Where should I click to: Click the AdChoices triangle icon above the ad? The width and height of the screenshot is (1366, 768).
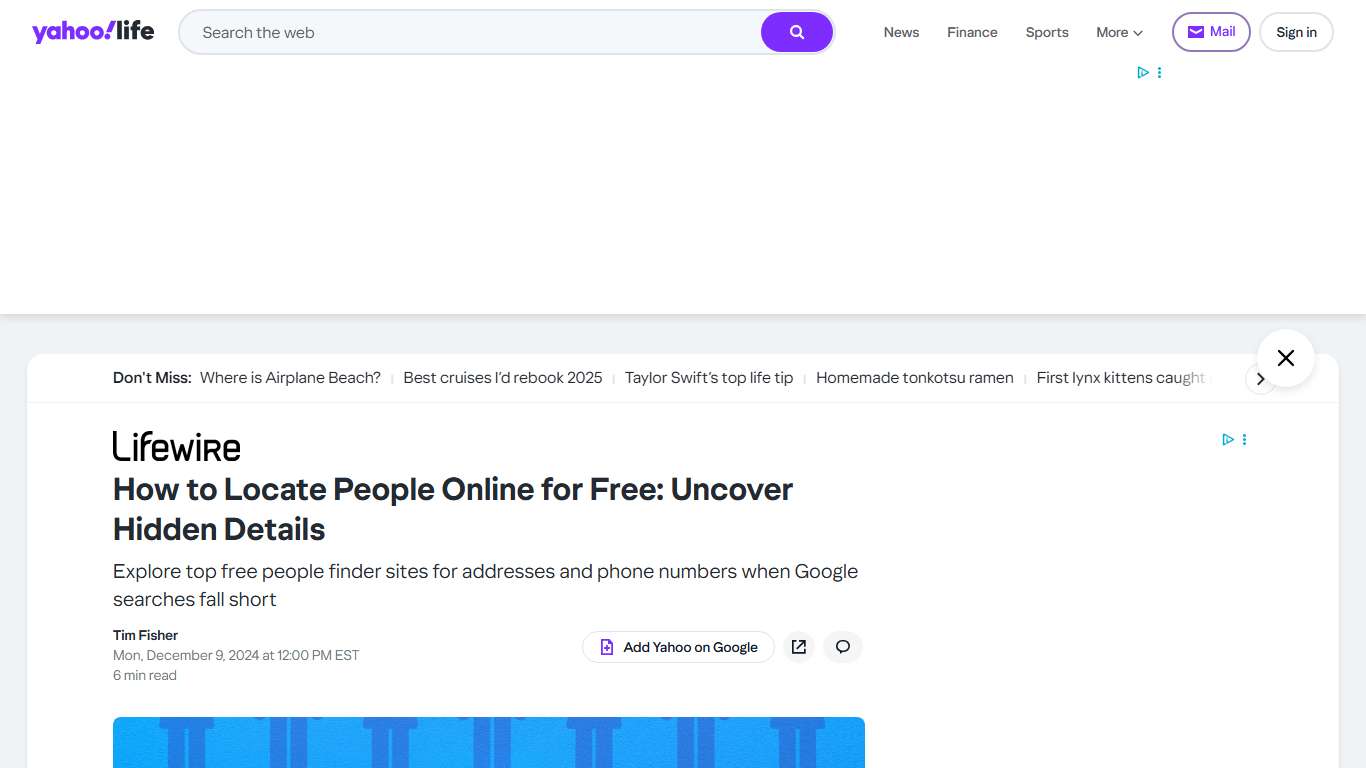[x=1142, y=72]
